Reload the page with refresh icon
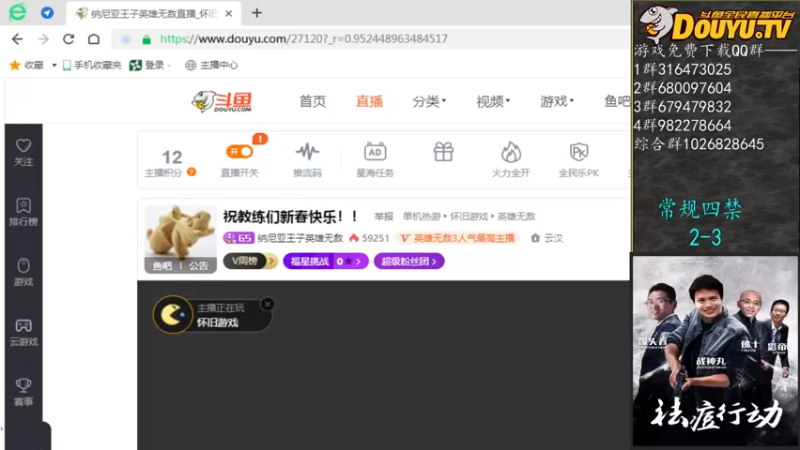Screen dimensions: 800x450 pyautogui.click(x=68, y=39)
